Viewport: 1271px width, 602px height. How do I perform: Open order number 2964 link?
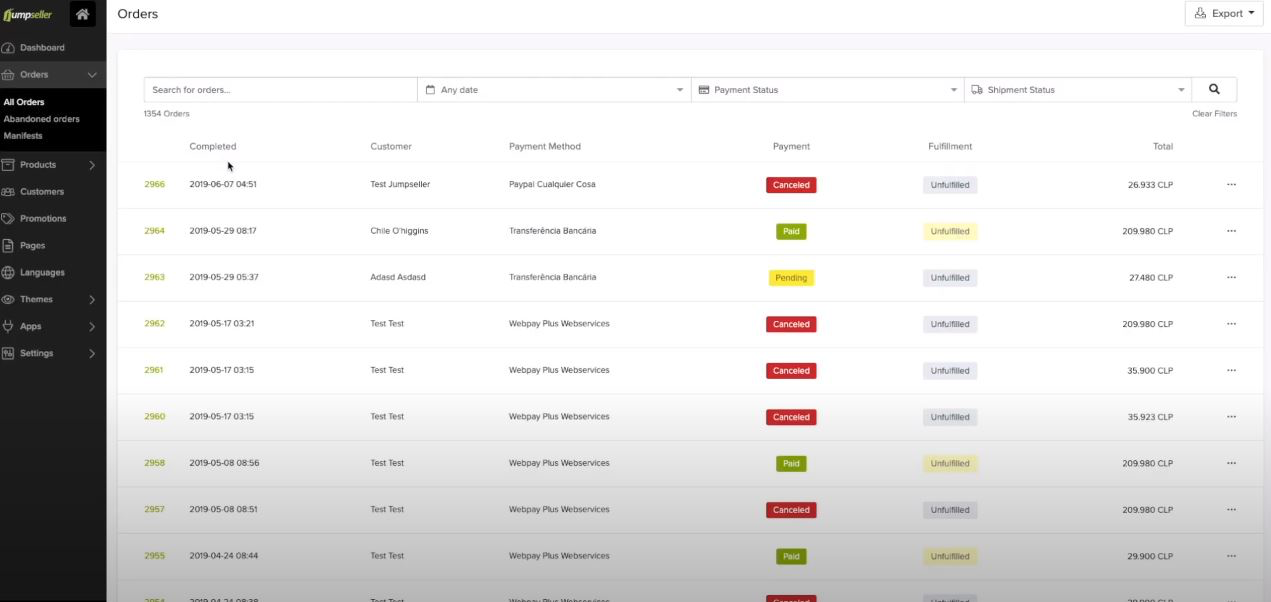154,231
